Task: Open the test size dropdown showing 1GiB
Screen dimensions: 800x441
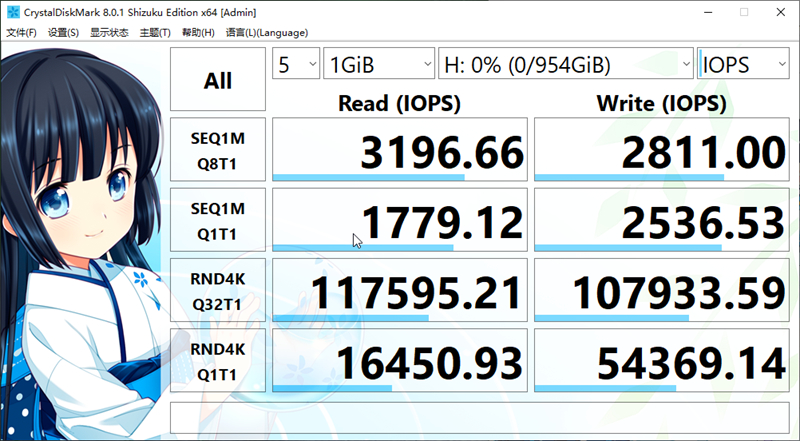Action: (379, 64)
